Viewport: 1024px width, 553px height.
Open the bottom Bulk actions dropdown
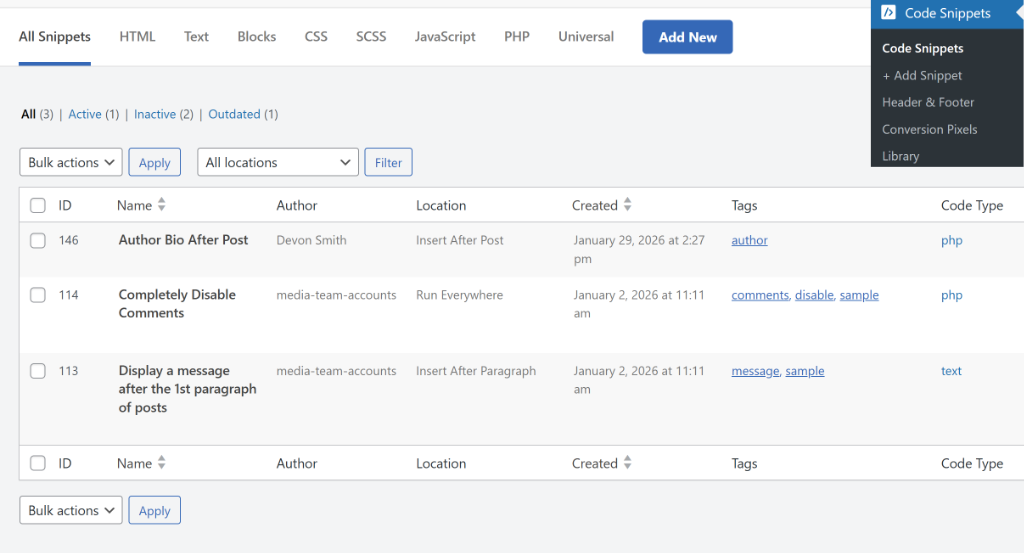pos(71,510)
